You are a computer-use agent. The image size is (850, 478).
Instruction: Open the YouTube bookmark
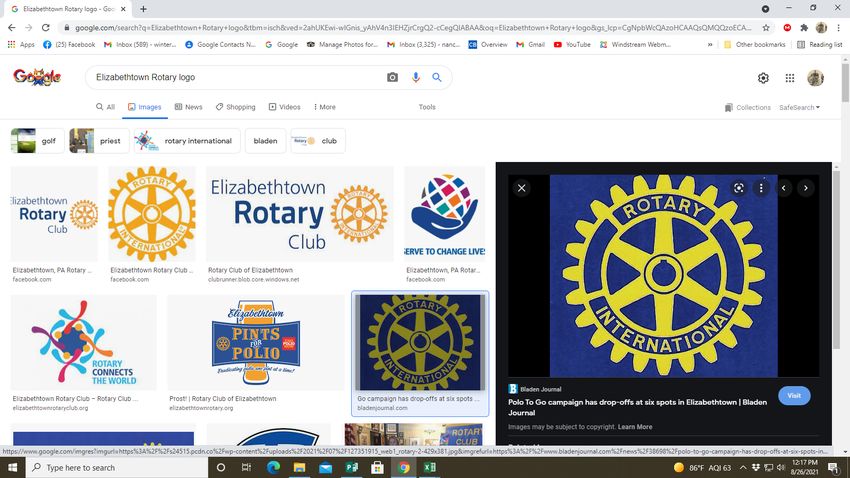pos(572,44)
